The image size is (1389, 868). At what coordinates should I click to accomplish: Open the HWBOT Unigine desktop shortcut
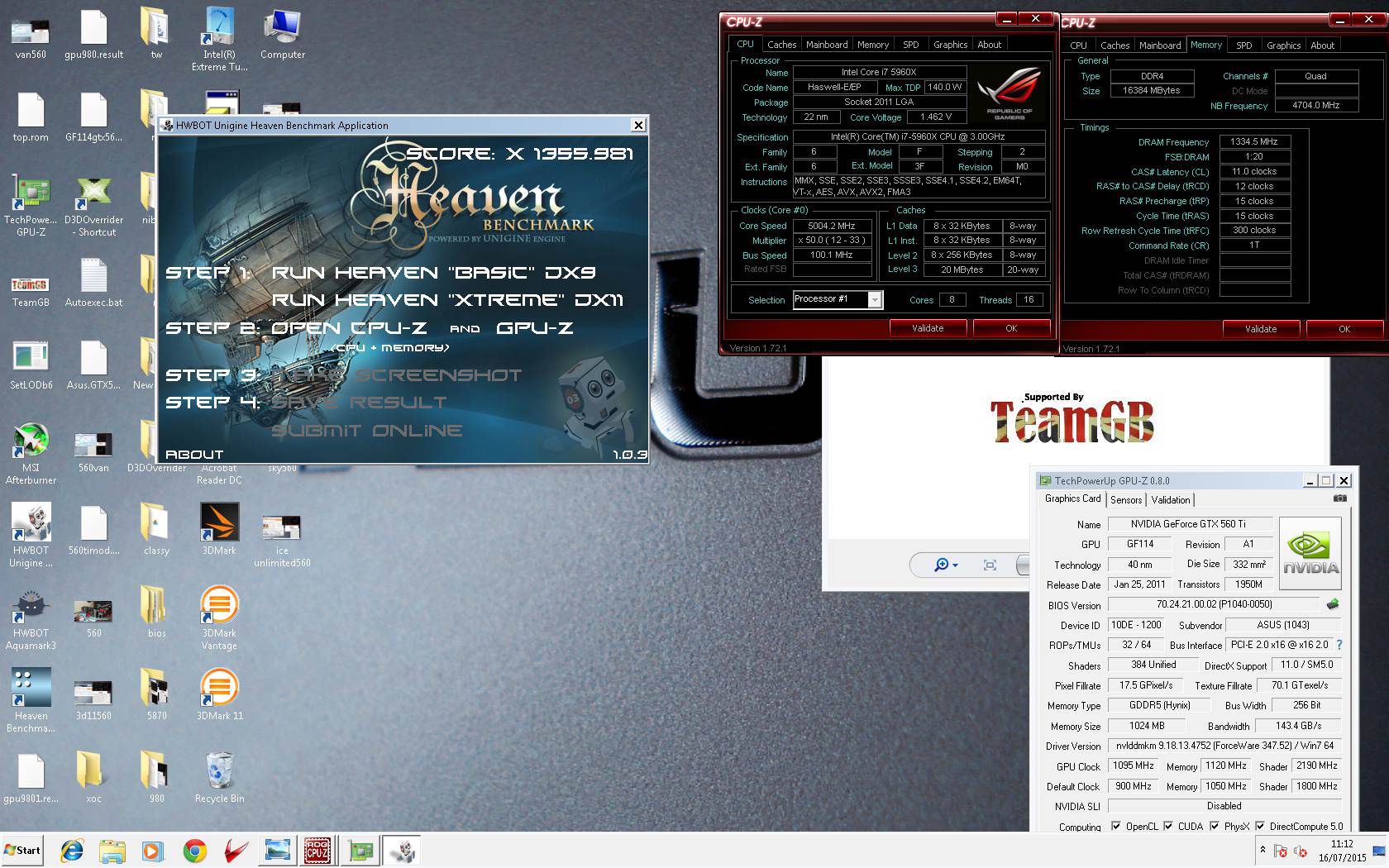tap(31, 536)
